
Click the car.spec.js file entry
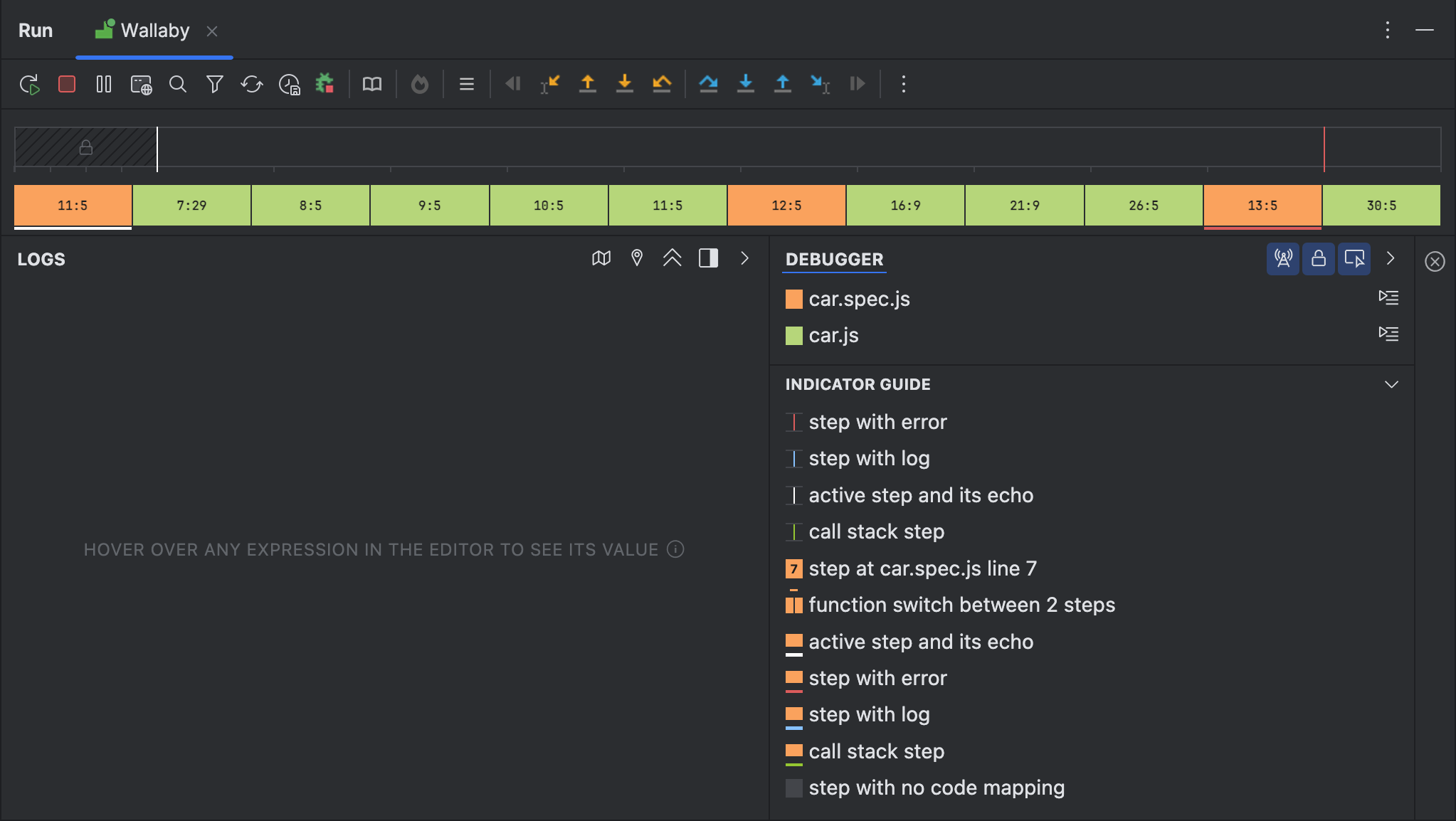point(848,300)
